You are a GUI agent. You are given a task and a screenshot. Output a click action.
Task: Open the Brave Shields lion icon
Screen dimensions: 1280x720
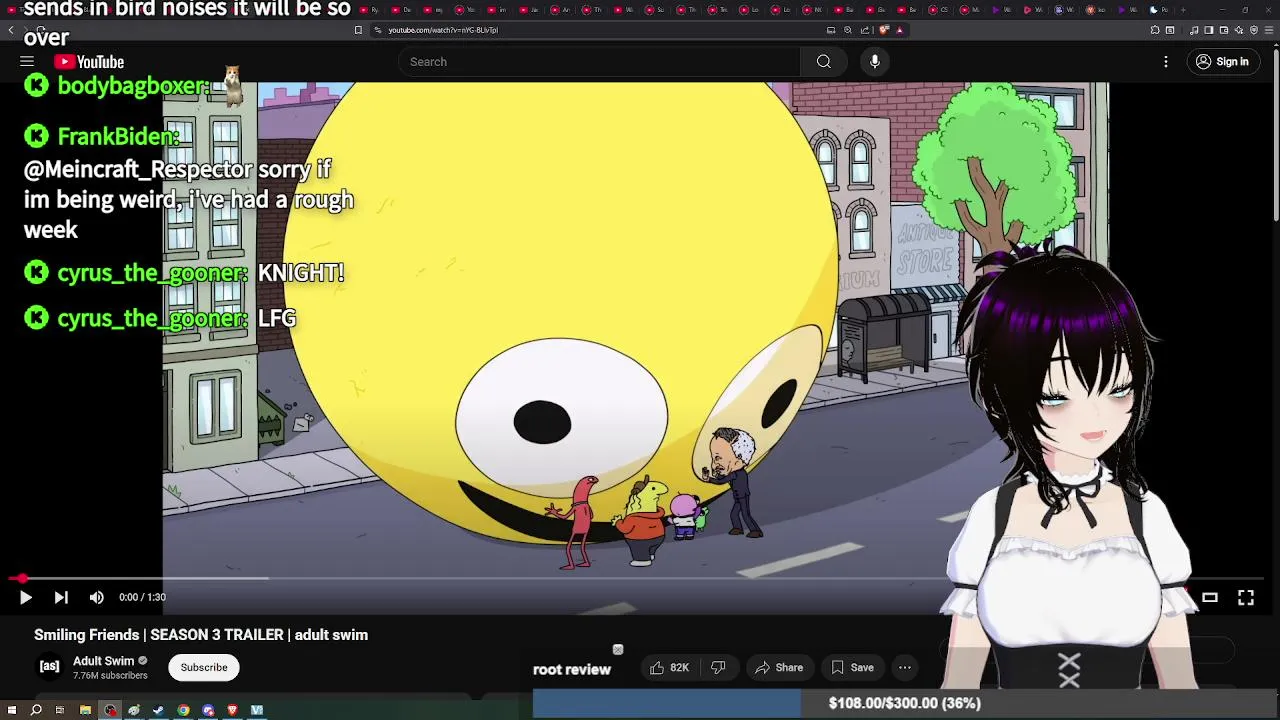[x=884, y=30]
